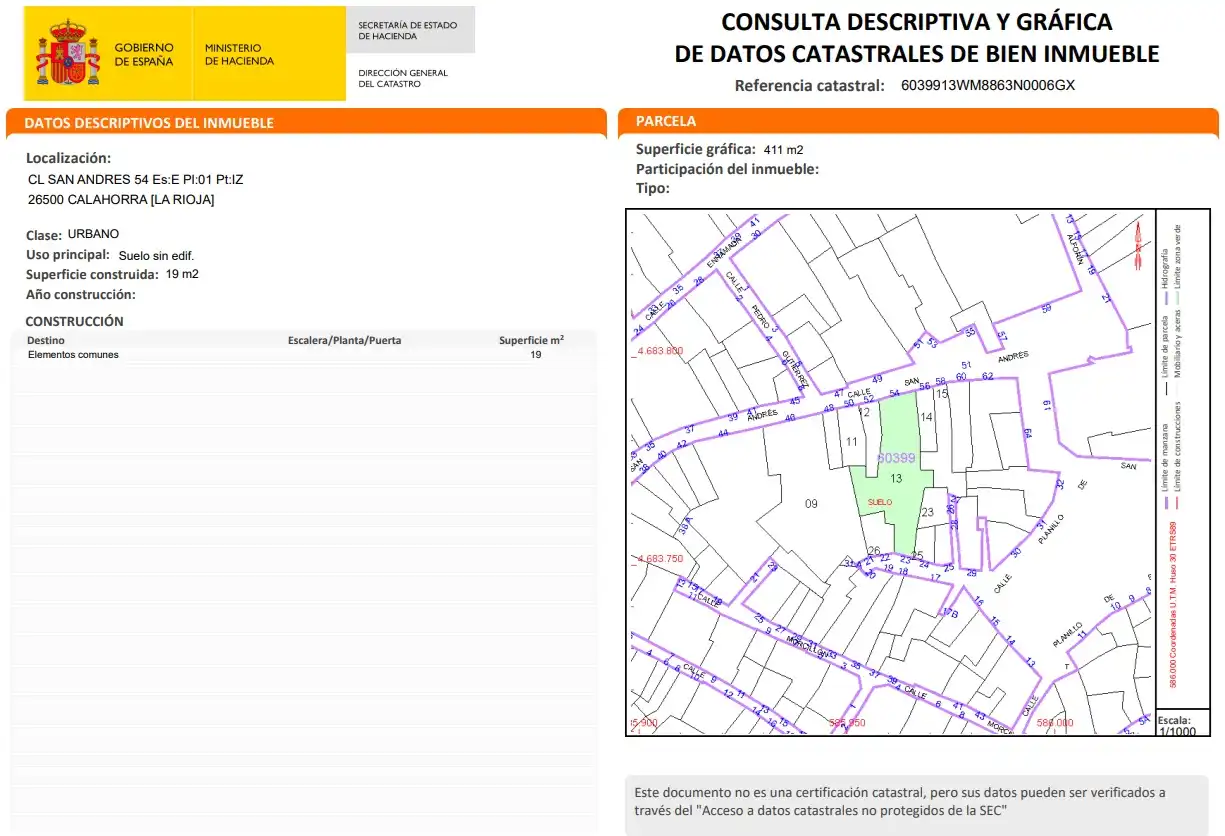Viewport: 1225px width, 836px height.
Task: Click the 'Referencia catastral:' label
Action: tap(810, 86)
